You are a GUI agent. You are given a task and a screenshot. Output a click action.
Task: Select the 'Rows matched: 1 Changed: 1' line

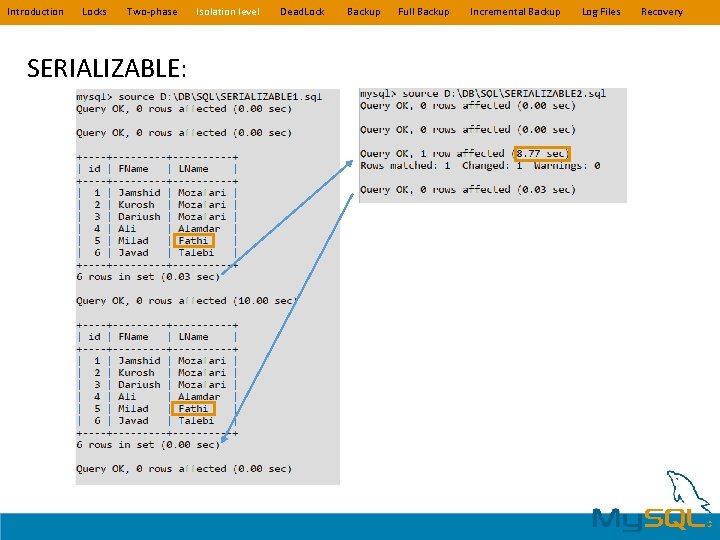pos(480,166)
